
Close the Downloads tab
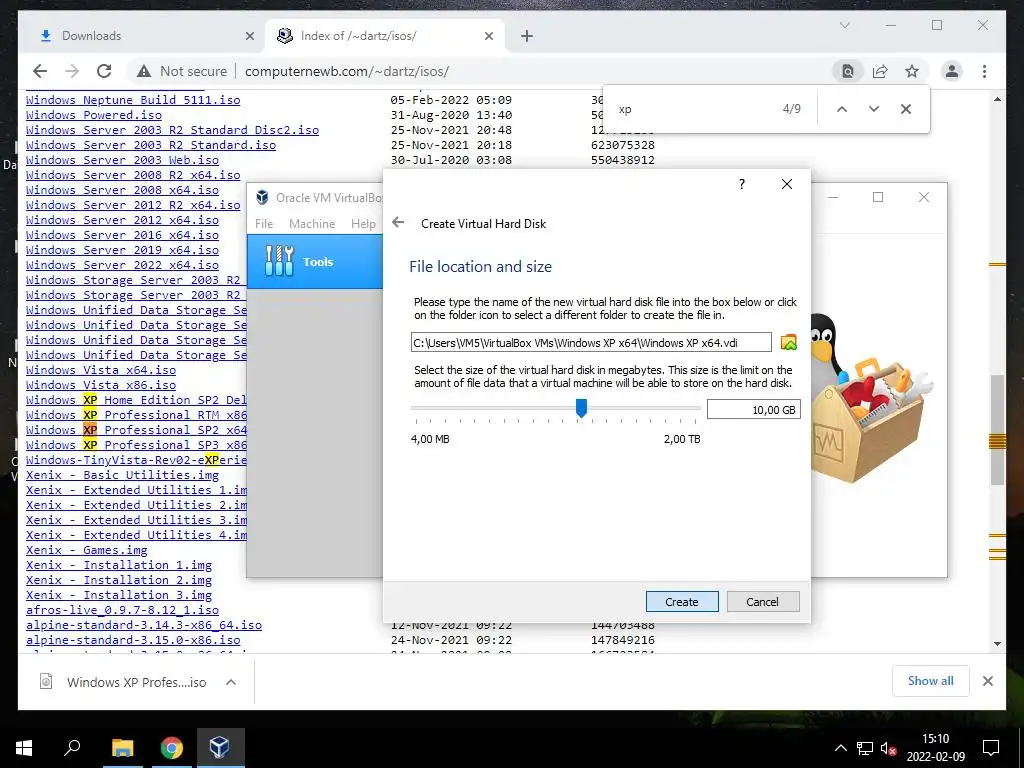tap(249, 36)
